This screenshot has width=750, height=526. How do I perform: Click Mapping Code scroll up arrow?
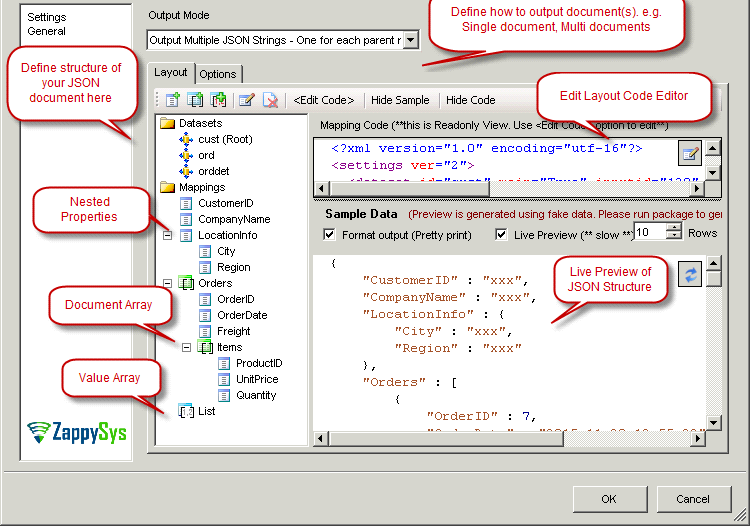[x=713, y=148]
